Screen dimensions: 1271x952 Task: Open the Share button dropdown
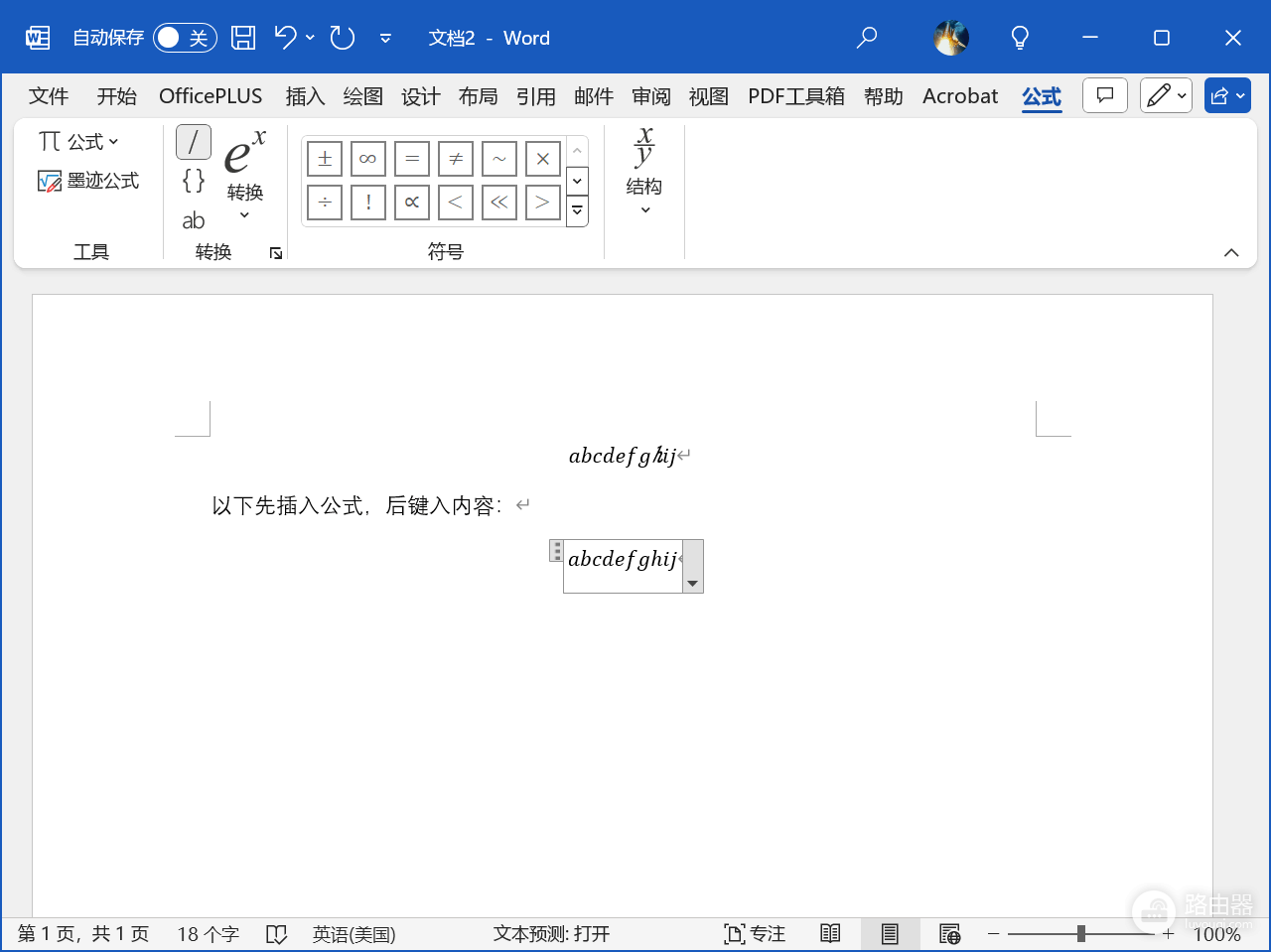click(1227, 95)
